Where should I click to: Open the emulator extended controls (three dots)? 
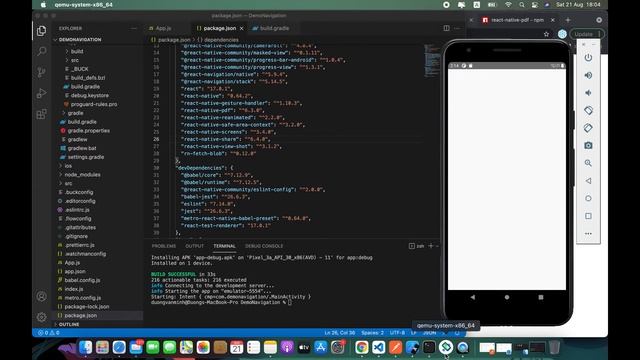(588, 233)
